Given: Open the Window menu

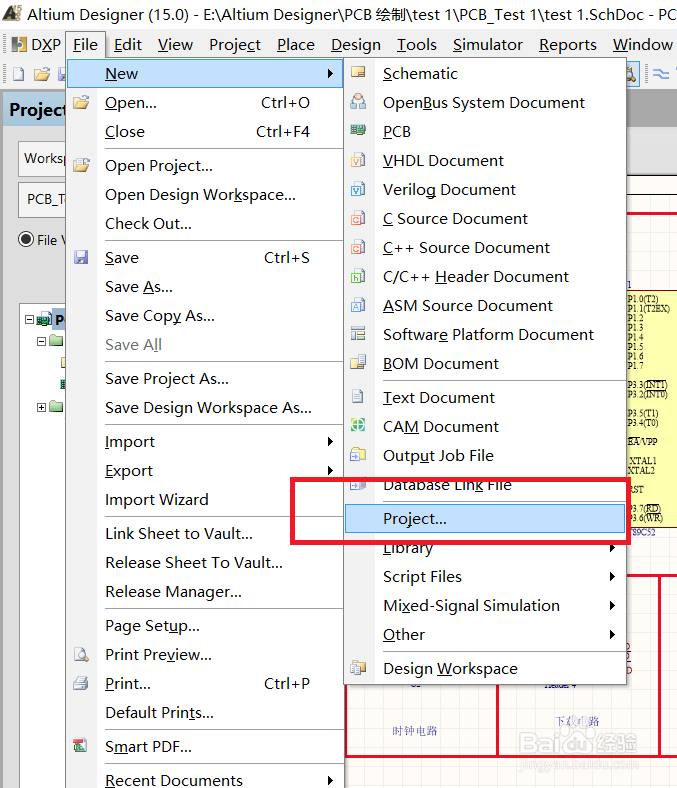Looking at the screenshot, I should 642,45.
